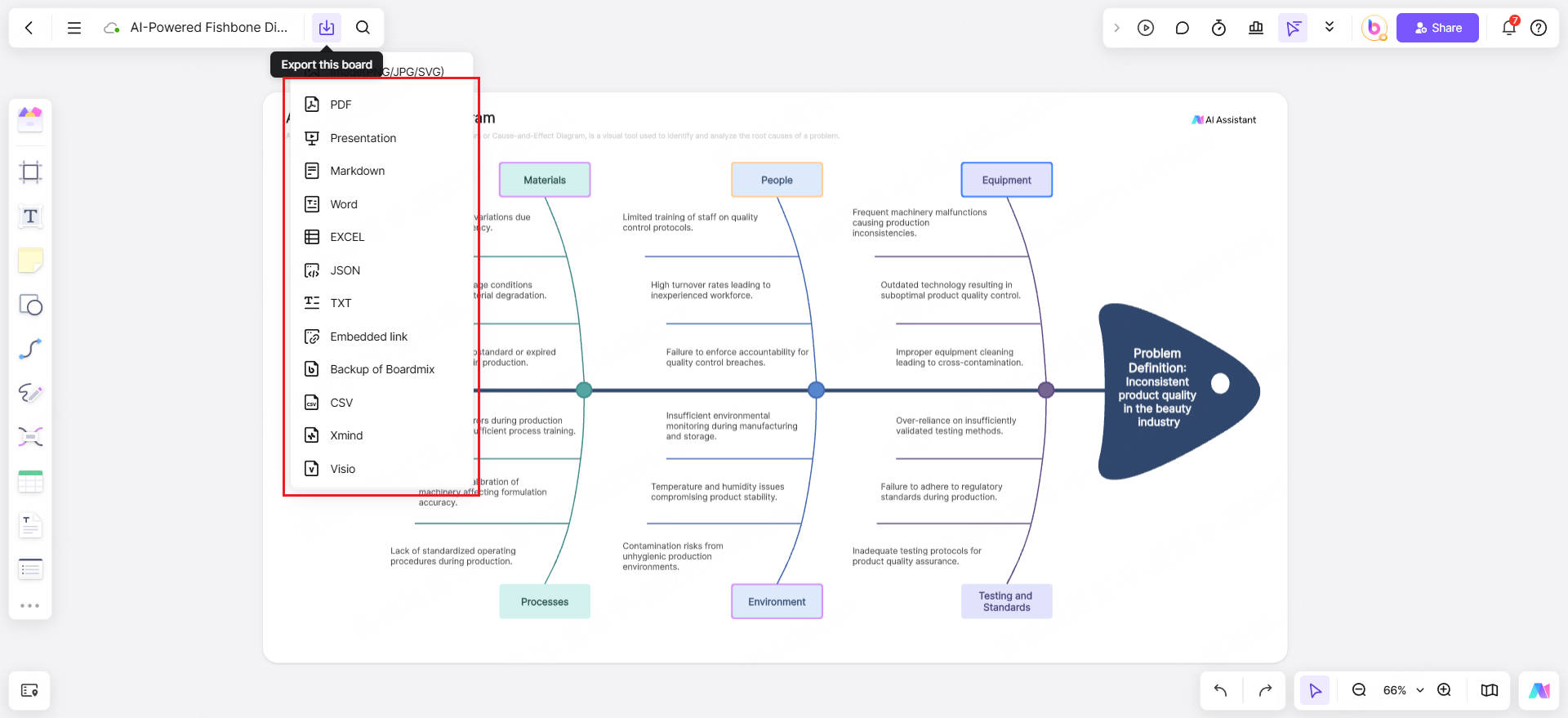The width and height of the screenshot is (1568, 718).
Task: Expand more tools double chevron
Action: [1330, 27]
